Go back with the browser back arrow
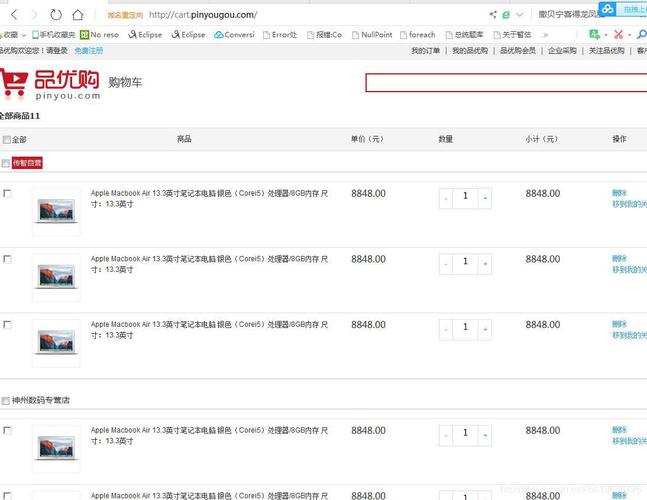Image resolution: width=647 pixels, height=500 pixels. pyautogui.click(x=14, y=15)
